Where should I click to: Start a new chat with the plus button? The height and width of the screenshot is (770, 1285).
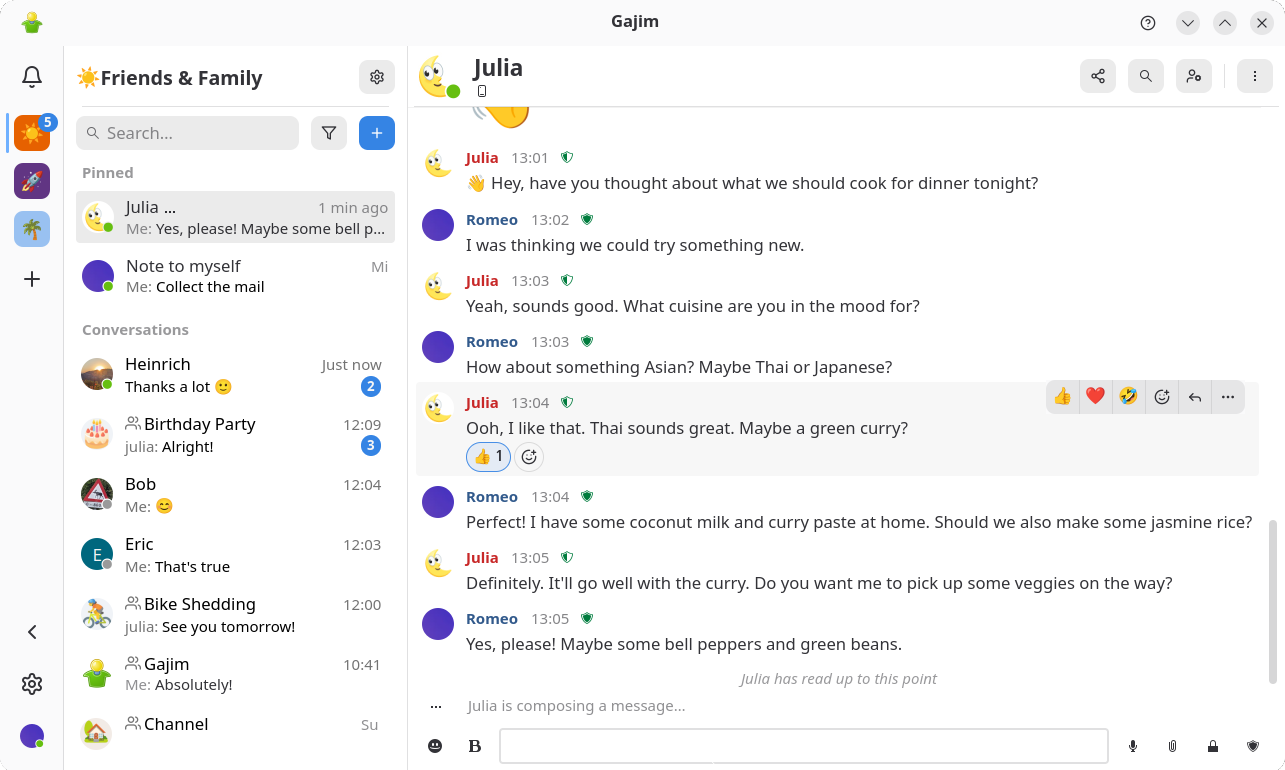[377, 133]
